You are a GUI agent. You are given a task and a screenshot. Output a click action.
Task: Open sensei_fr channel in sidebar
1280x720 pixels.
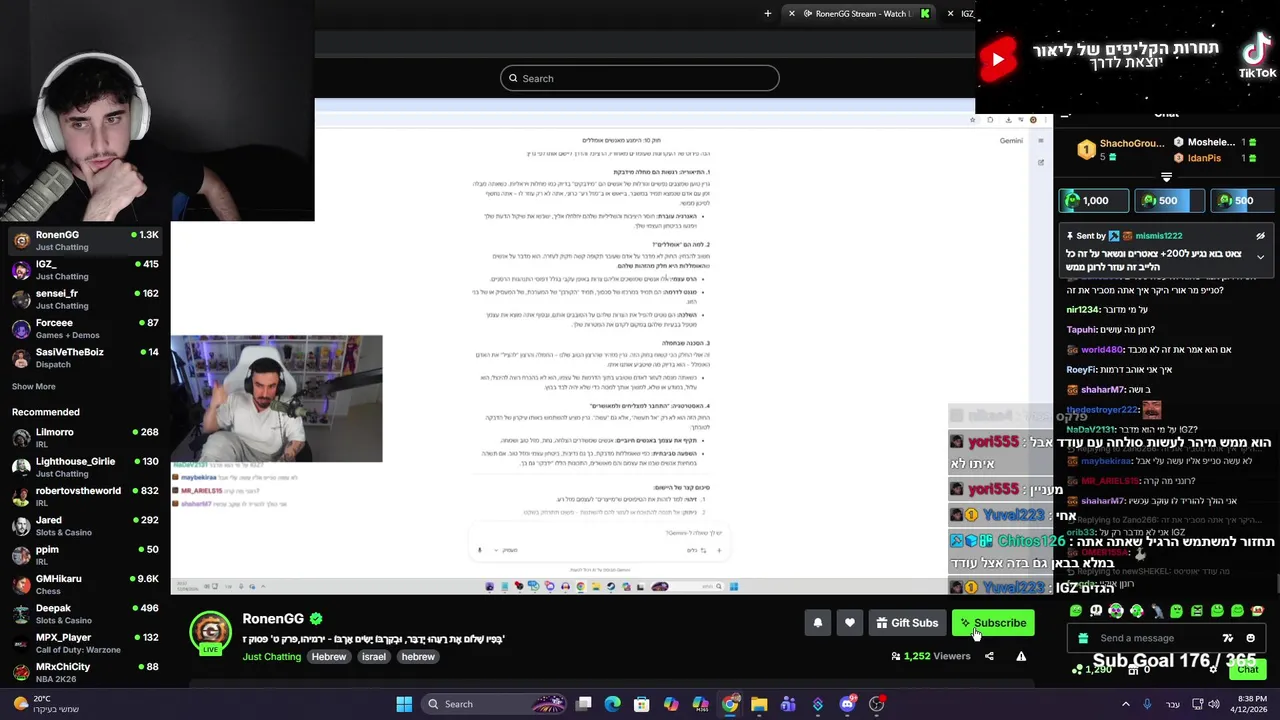pyautogui.click(x=85, y=299)
